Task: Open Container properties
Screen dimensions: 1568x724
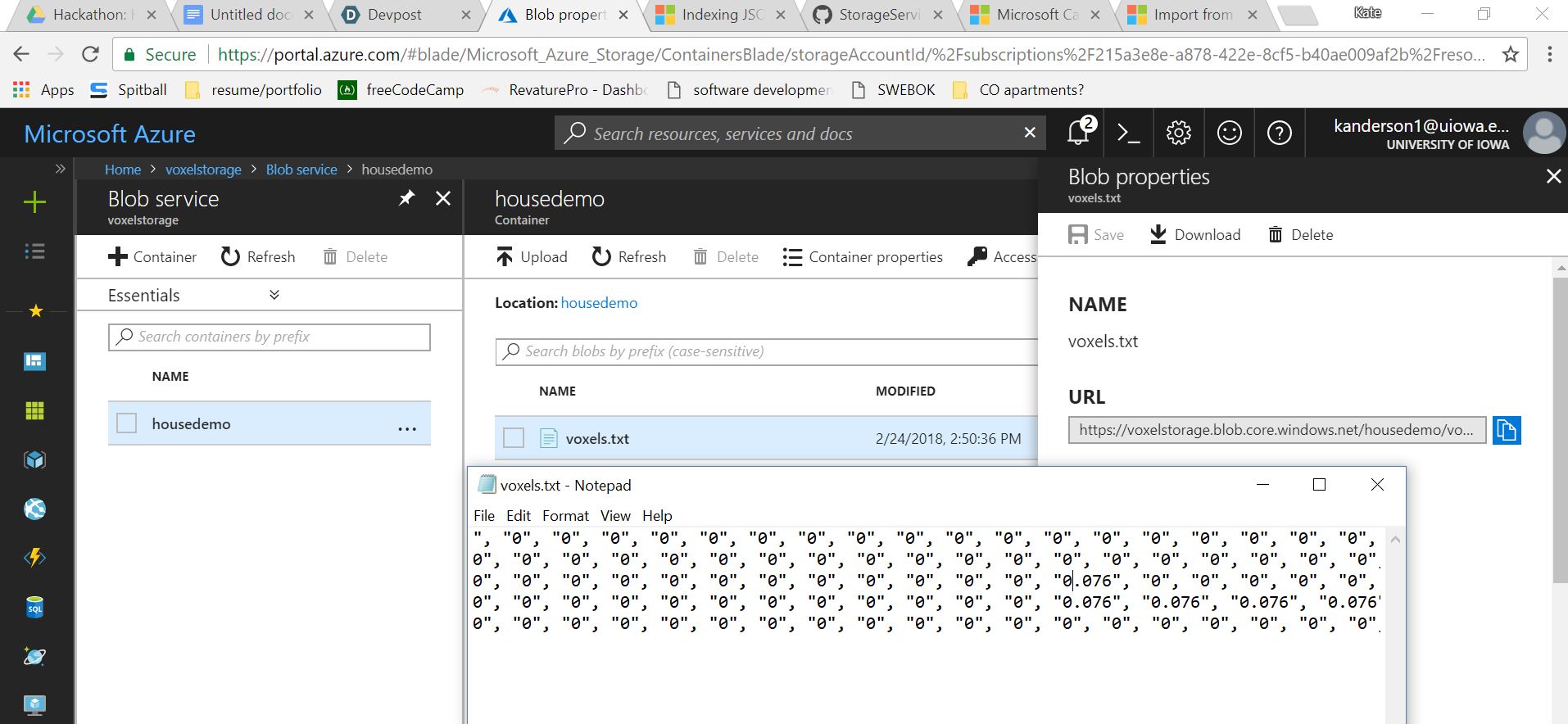Action: point(863,257)
